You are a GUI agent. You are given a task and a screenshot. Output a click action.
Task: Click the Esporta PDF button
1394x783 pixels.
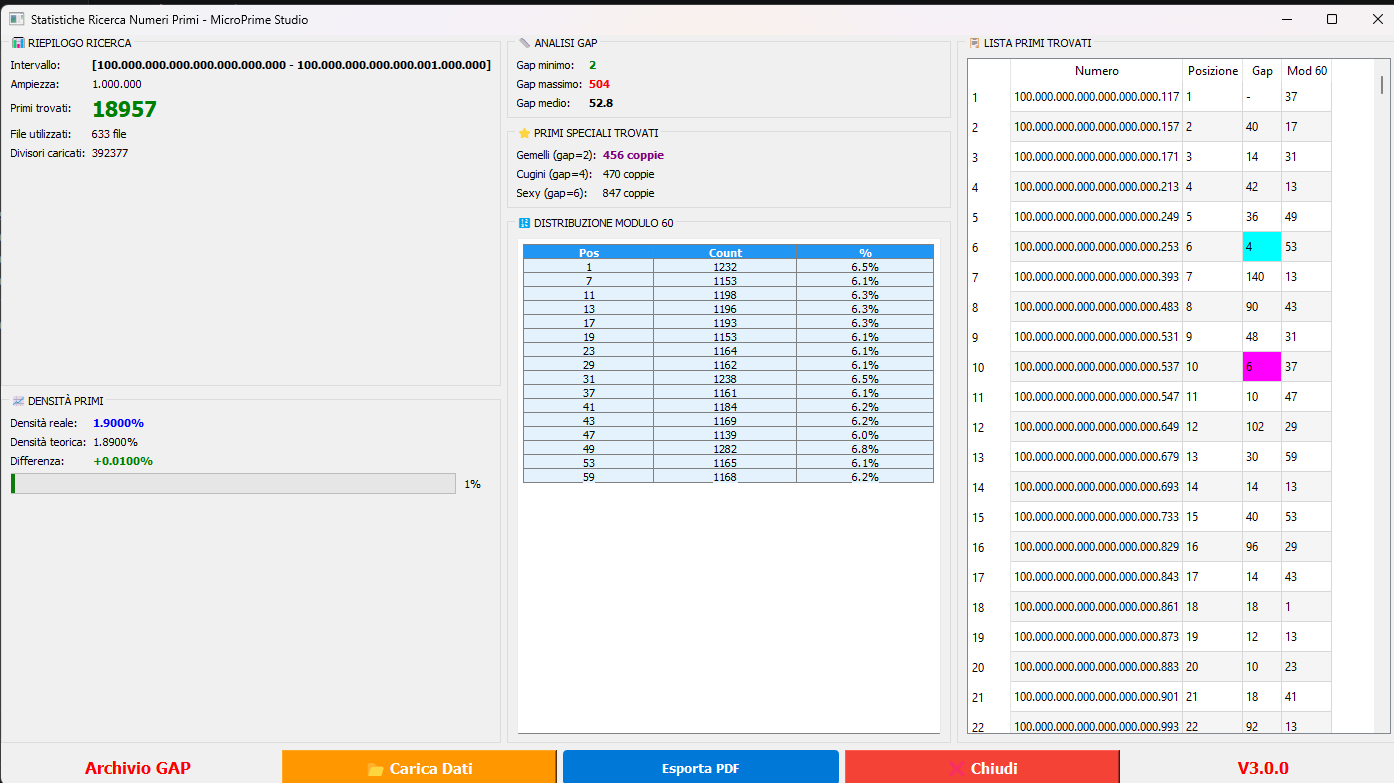pos(700,768)
